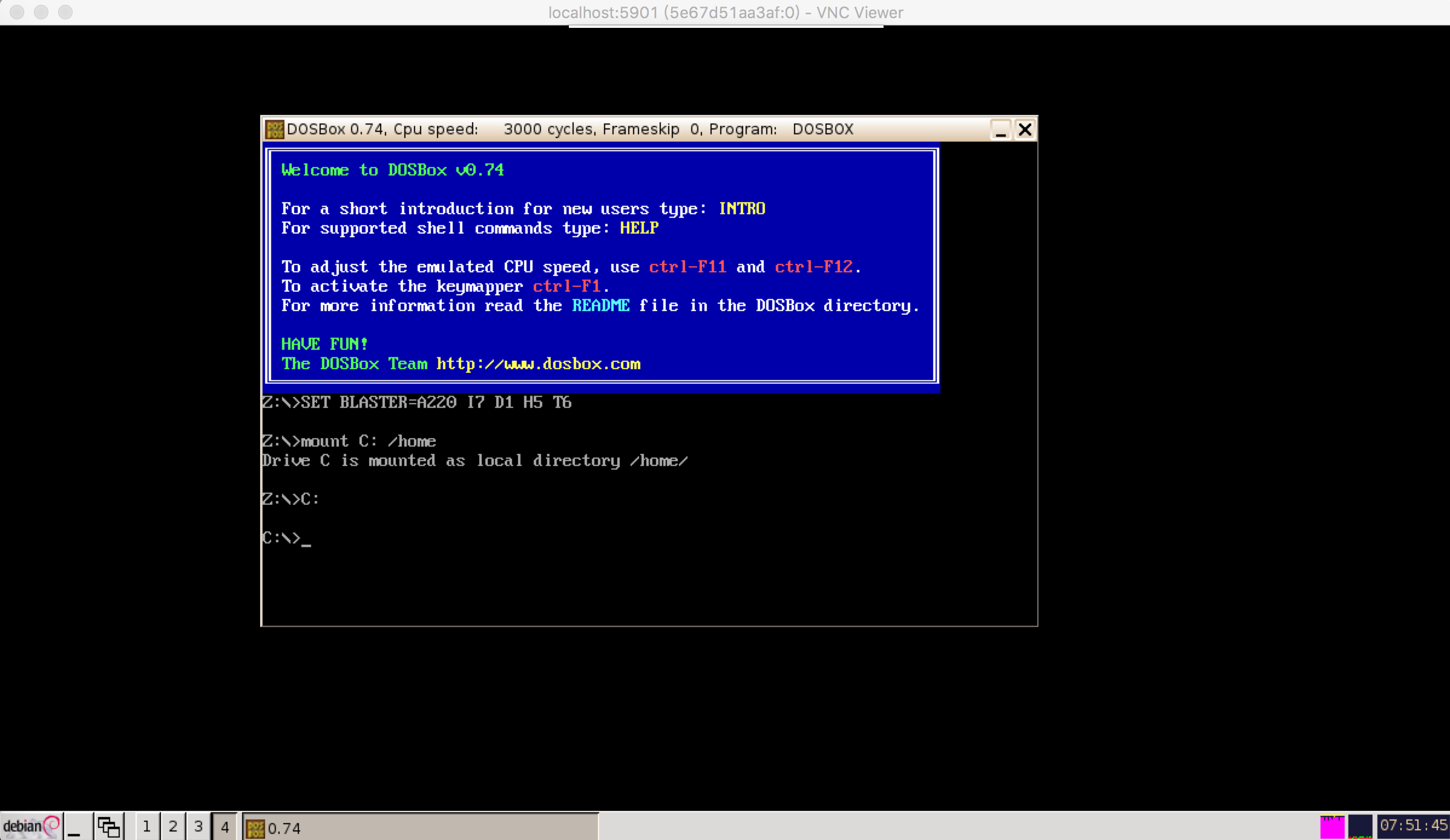
Task: Click the taskbar clock
Action: (x=1413, y=825)
